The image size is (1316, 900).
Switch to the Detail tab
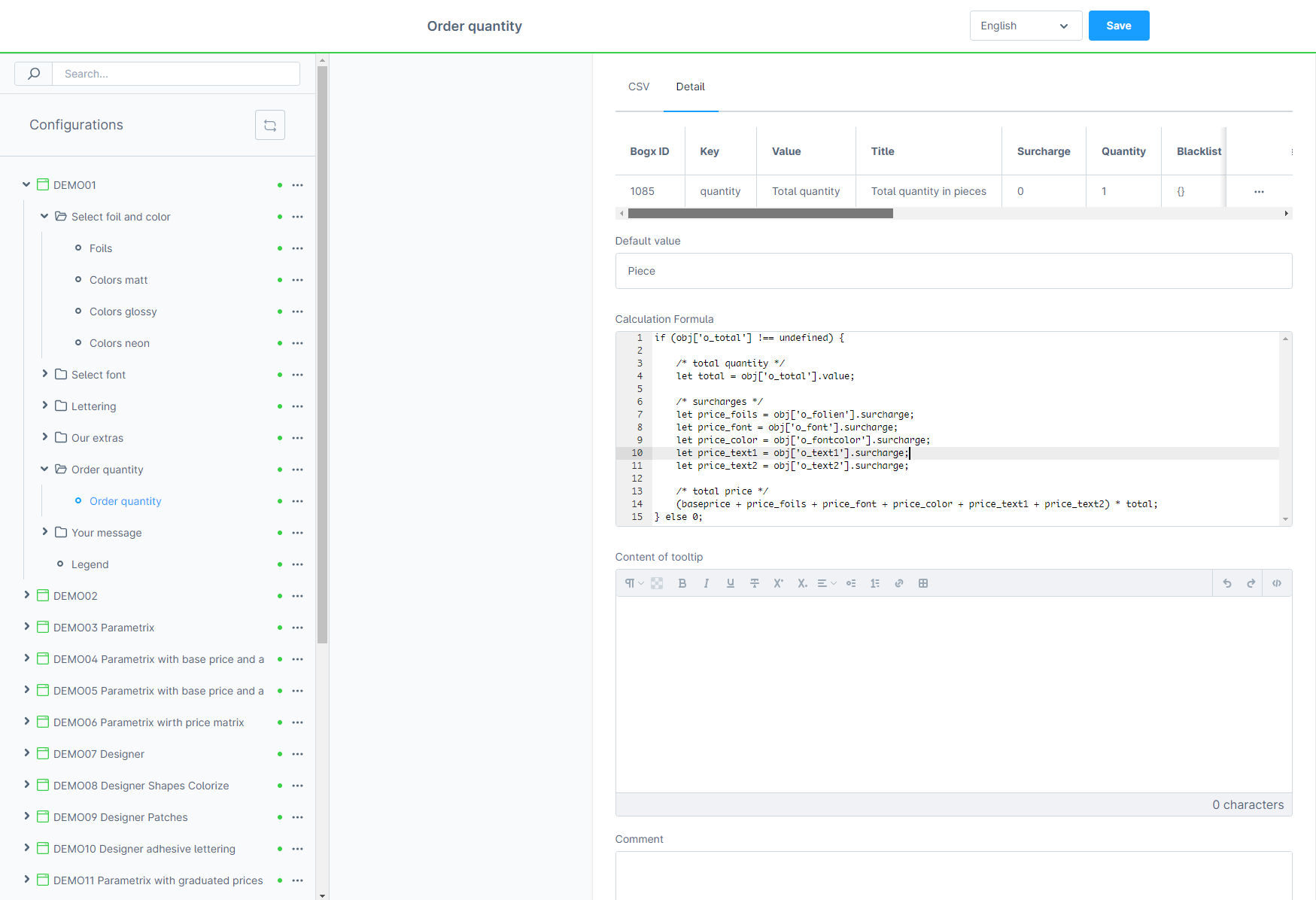click(690, 87)
